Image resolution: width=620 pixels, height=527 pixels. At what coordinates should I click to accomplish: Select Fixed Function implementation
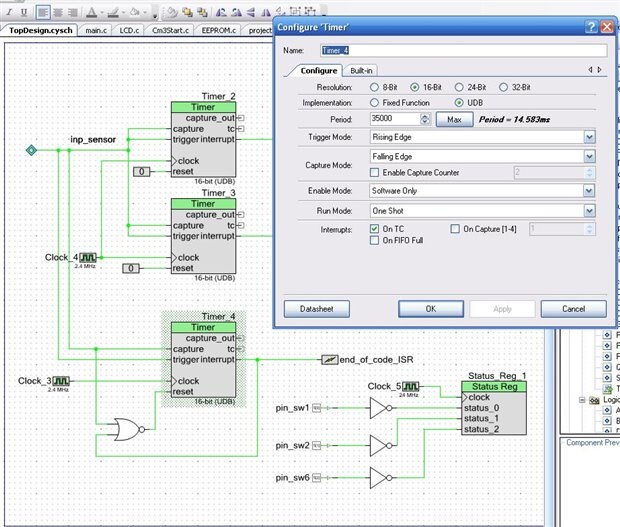tap(375, 102)
